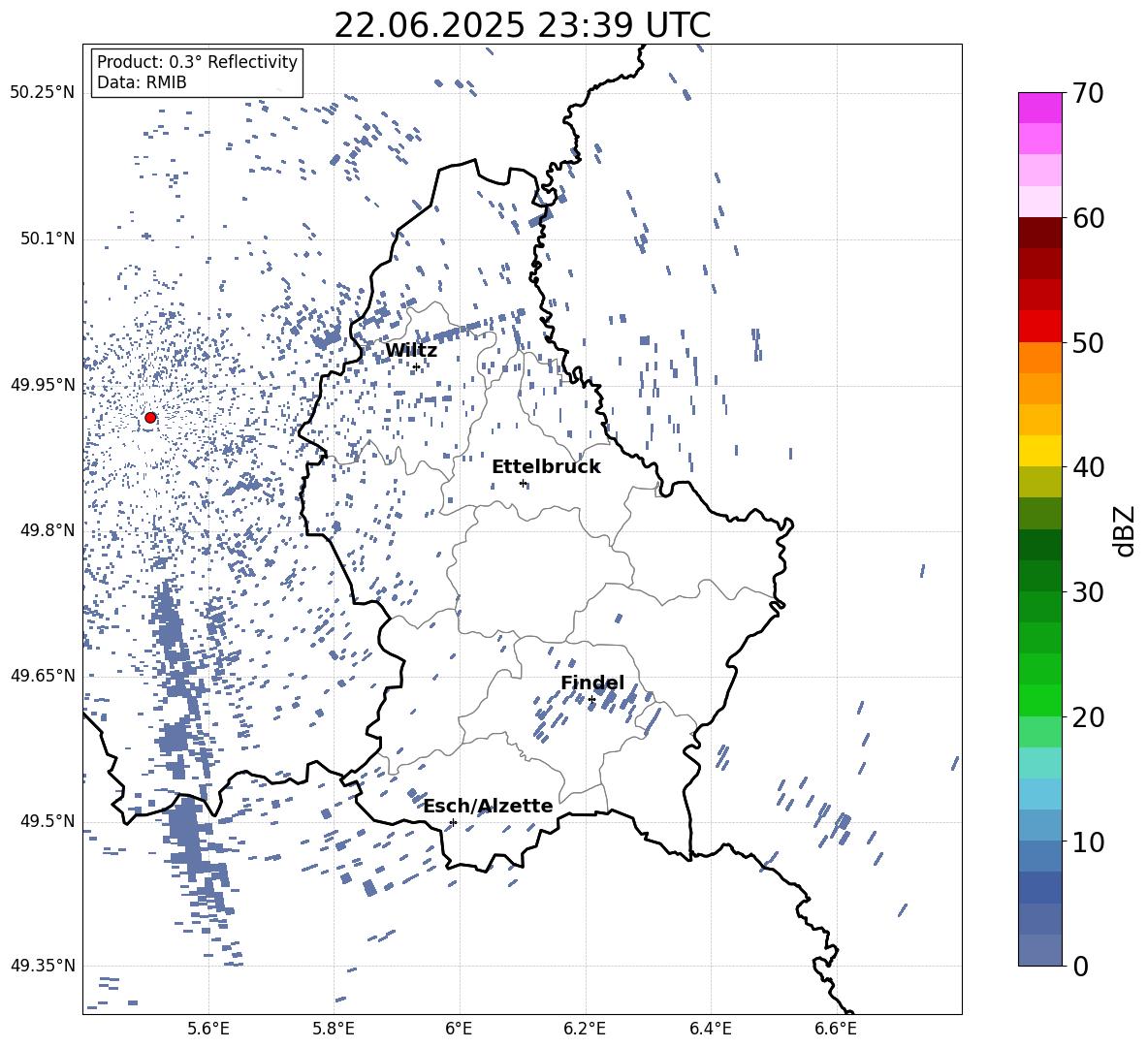Click the yellow colorbar swatch above 40
The height and width of the screenshot is (1048, 1148).
pos(1039,451)
